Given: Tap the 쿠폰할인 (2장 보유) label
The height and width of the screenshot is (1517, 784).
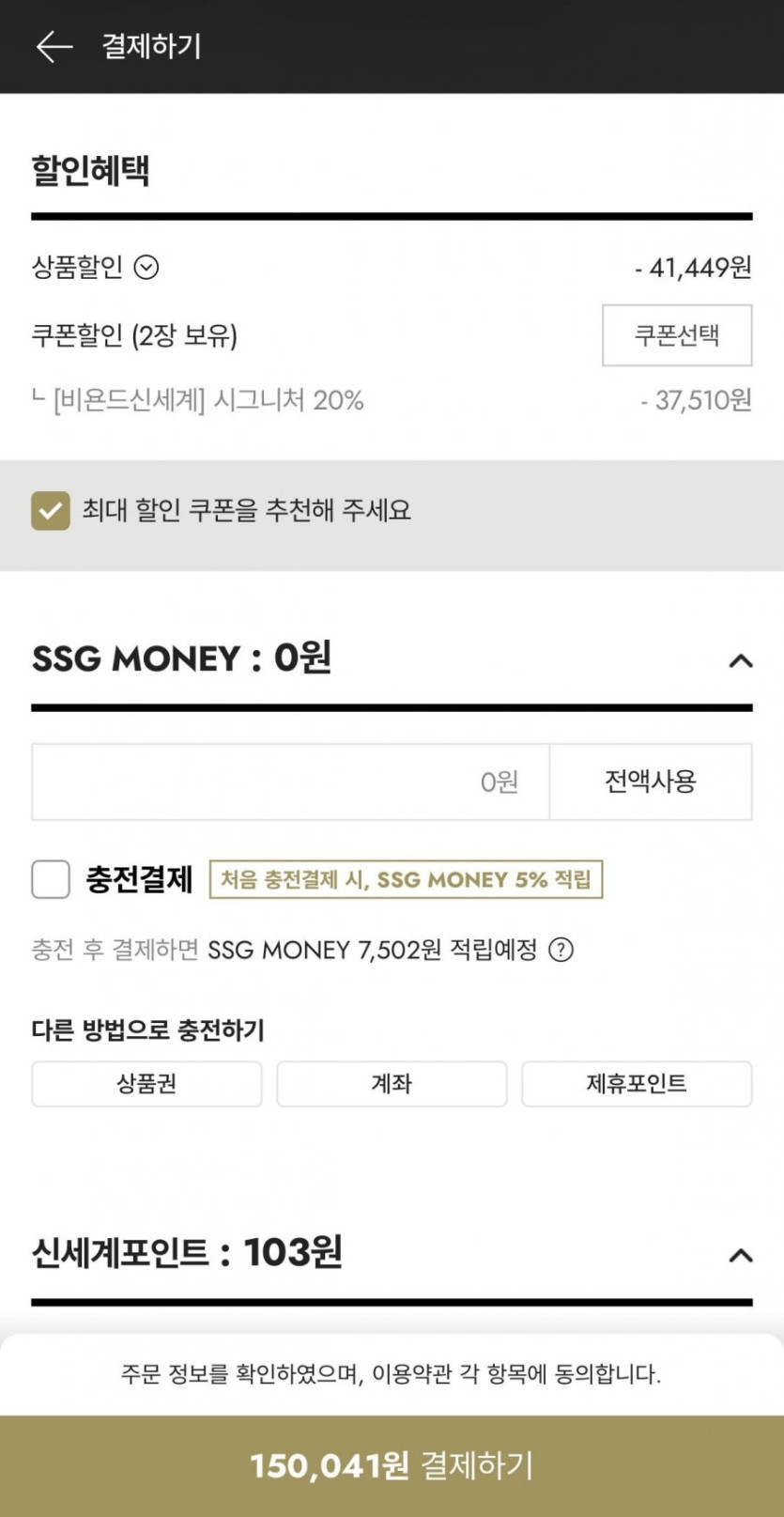Looking at the screenshot, I should (134, 335).
